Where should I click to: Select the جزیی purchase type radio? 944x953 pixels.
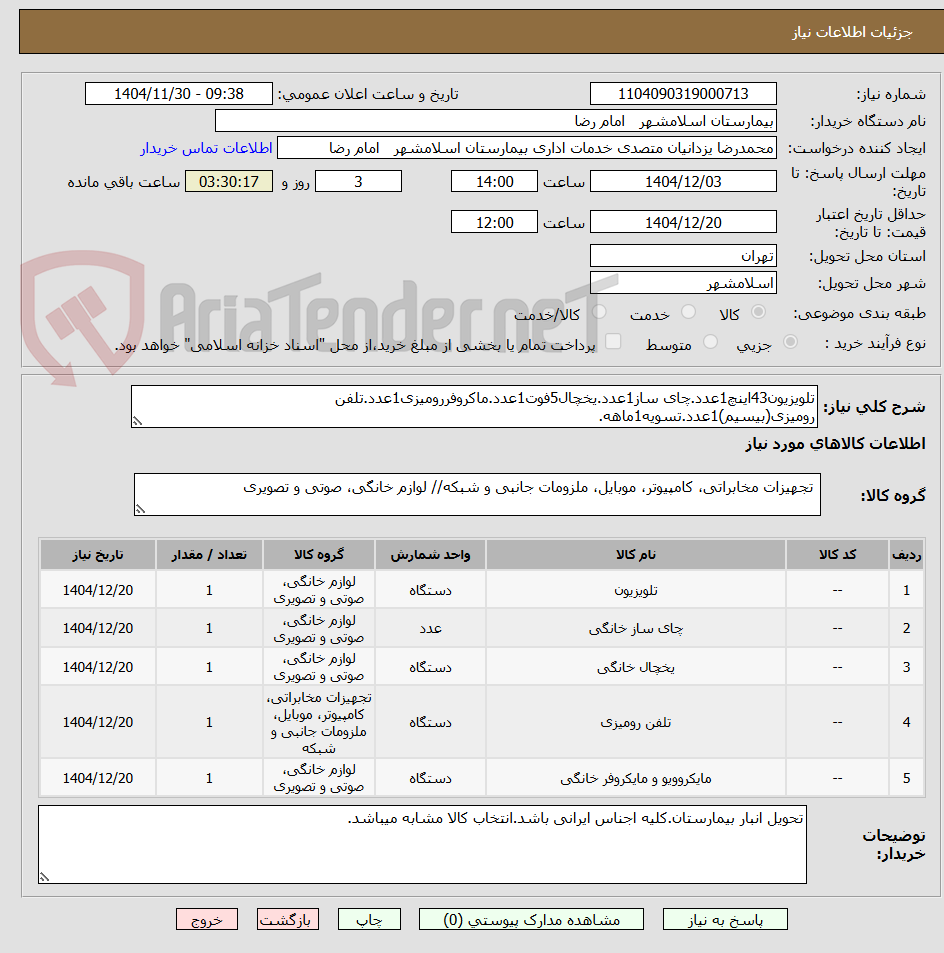(x=790, y=342)
